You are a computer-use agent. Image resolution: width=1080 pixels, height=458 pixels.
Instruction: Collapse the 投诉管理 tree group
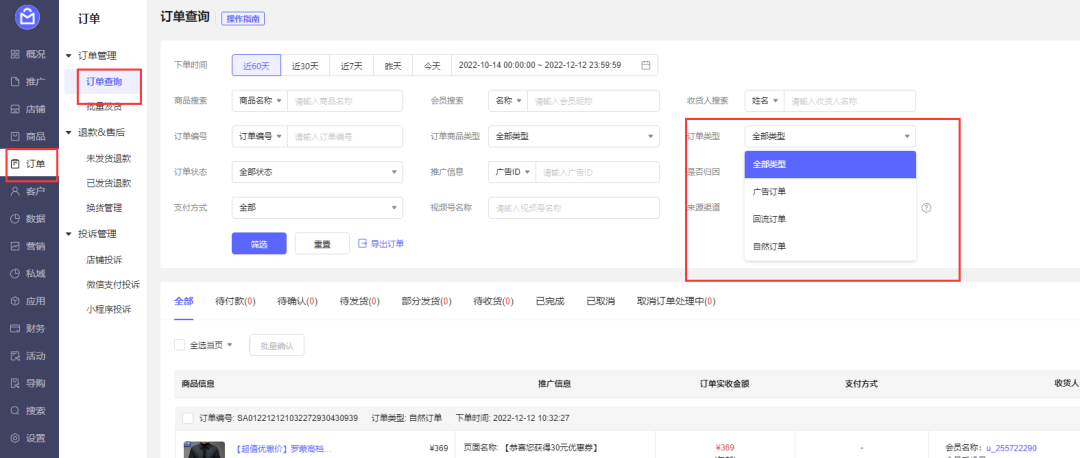click(68, 233)
